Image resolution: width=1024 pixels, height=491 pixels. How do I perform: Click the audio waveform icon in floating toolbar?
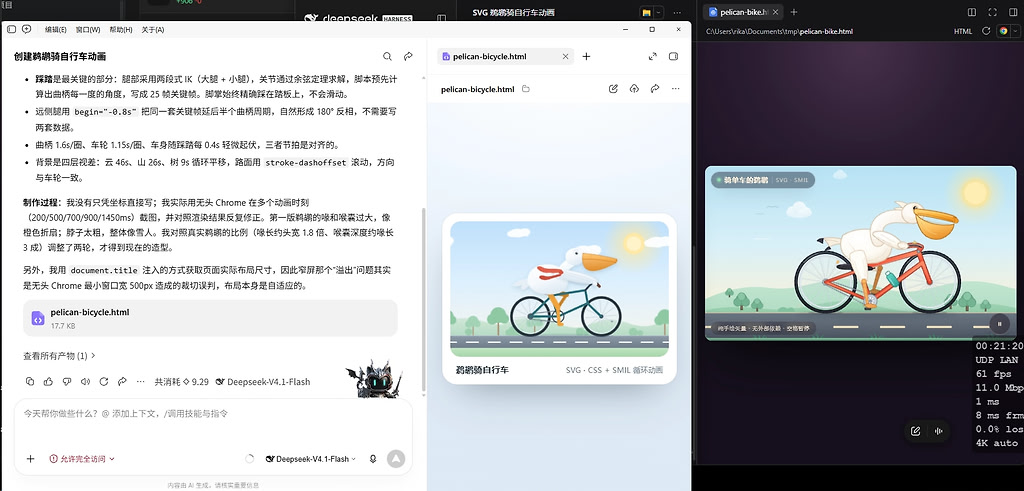(x=939, y=431)
